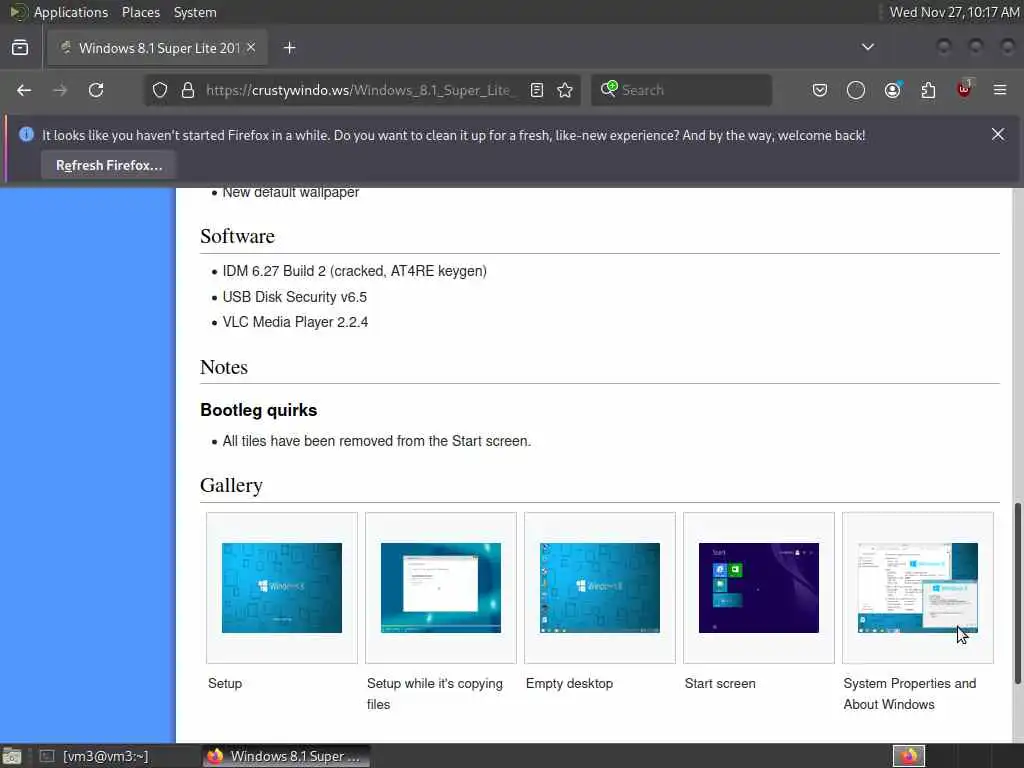Click the Refresh Firefox... button

(109, 165)
